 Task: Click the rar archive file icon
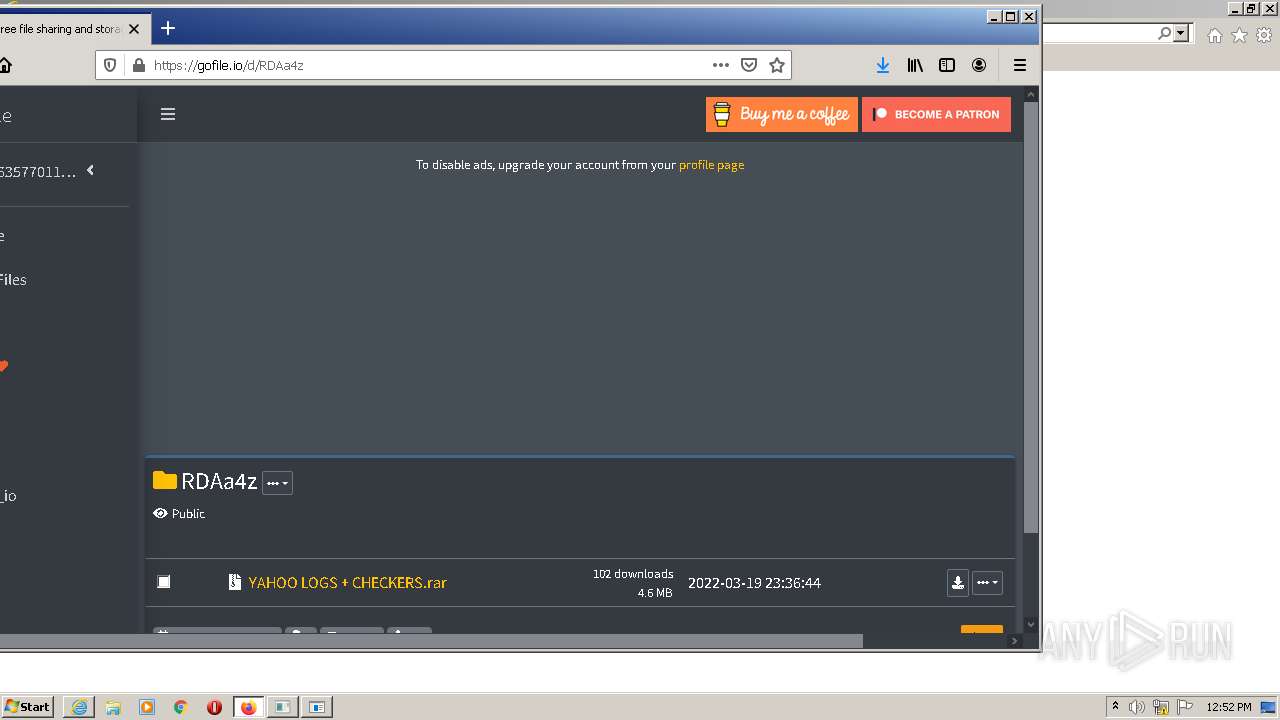pyautogui.click(x=235, y=582)
